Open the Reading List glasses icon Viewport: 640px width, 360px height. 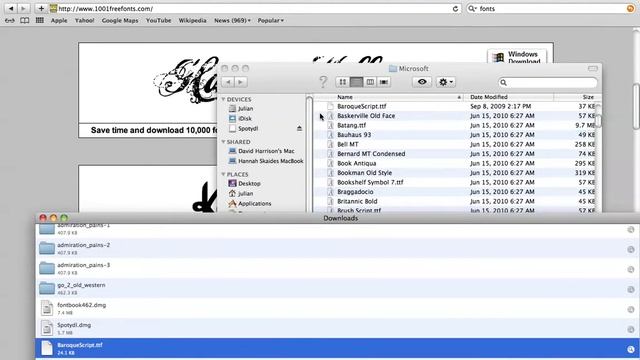coord(10,20)
